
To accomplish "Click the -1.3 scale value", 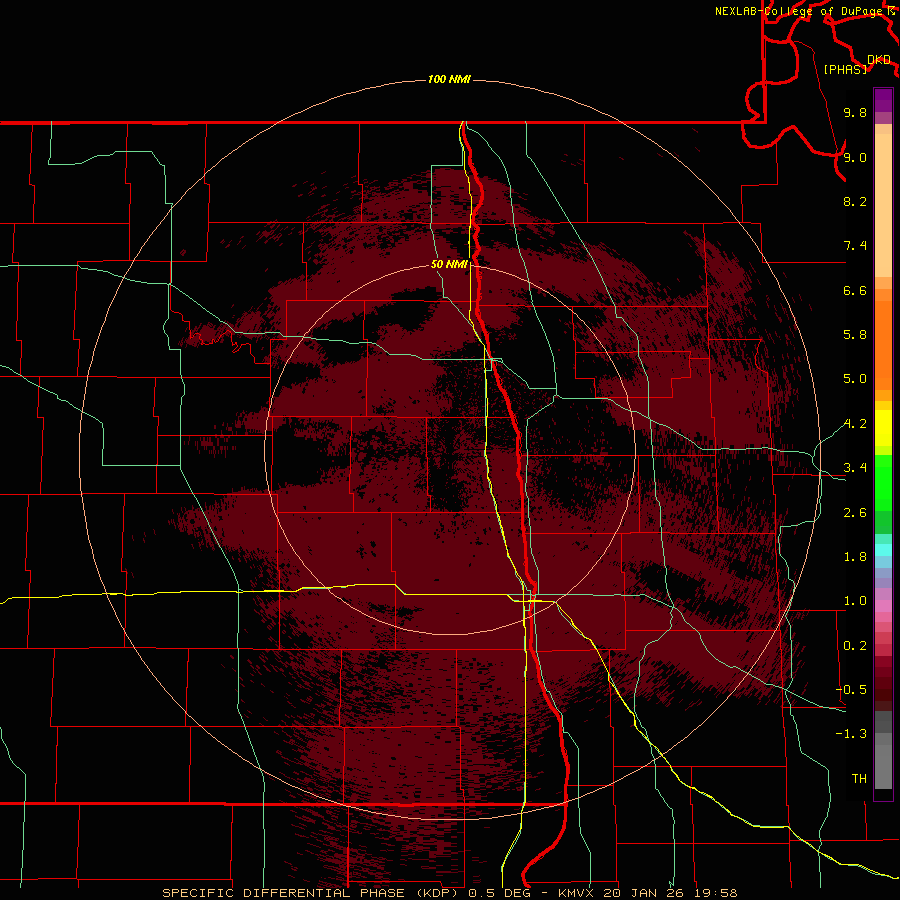I will point(852,734).
